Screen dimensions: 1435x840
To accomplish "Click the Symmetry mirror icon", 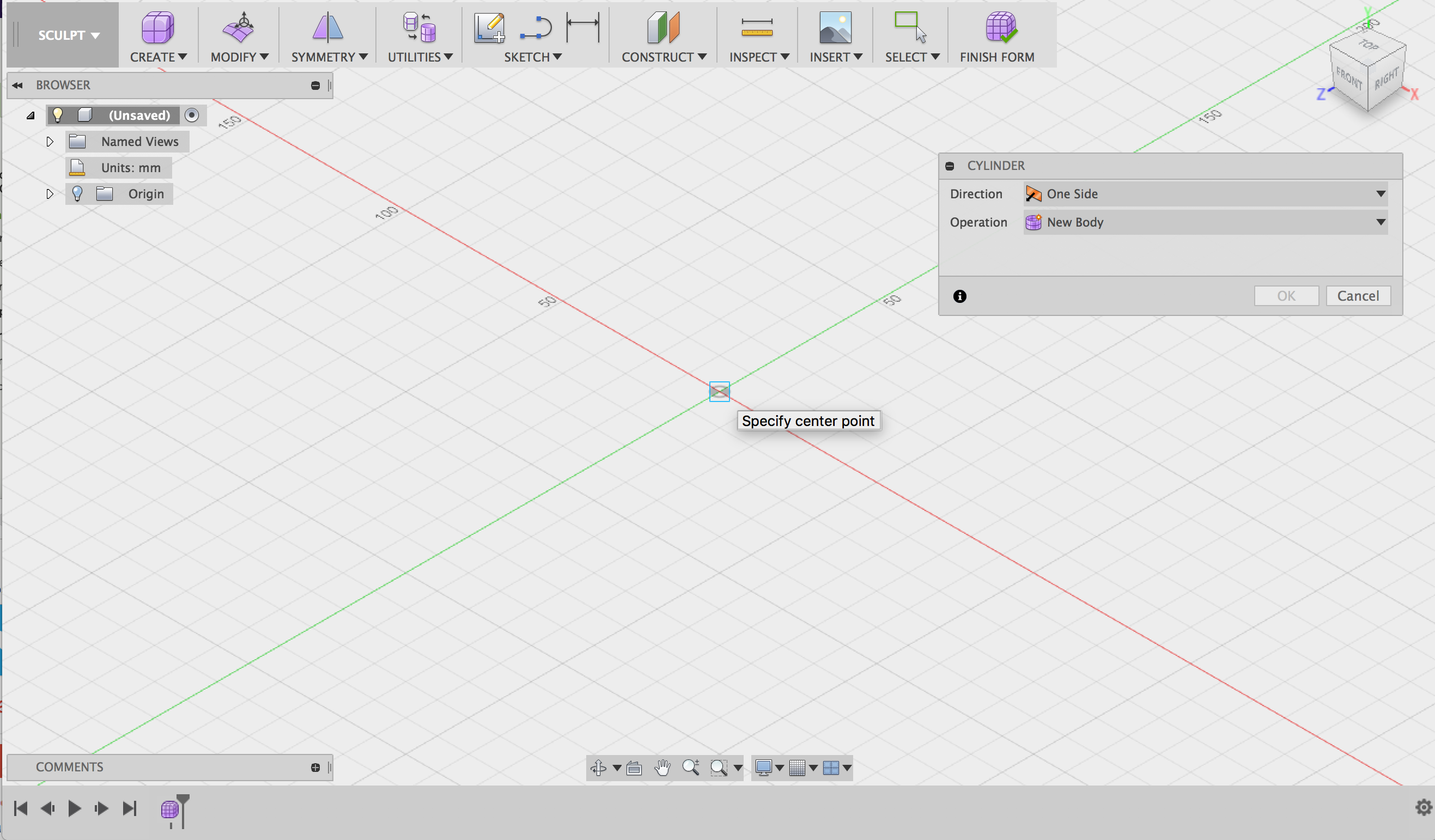I will 328,27.
